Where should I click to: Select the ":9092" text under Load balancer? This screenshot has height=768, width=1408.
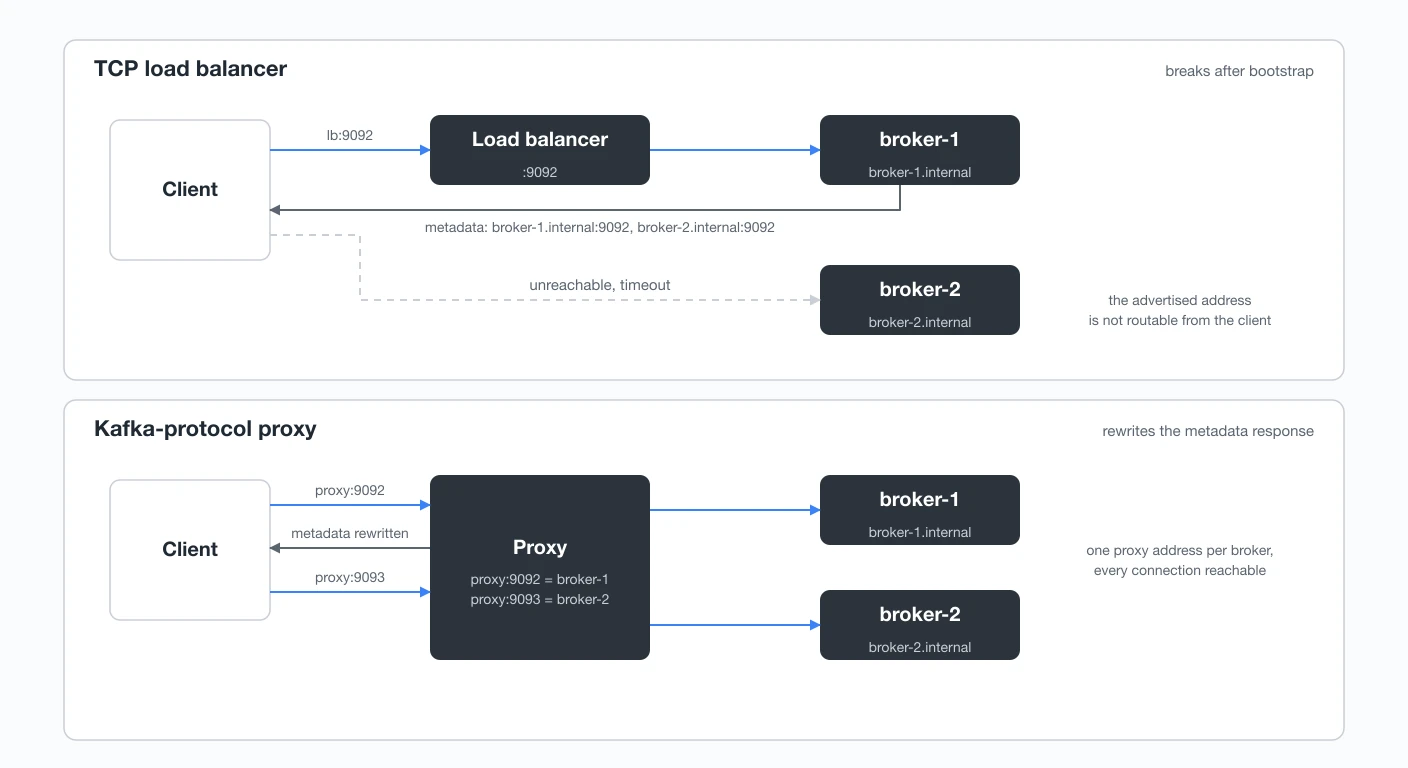coord(540,172)
